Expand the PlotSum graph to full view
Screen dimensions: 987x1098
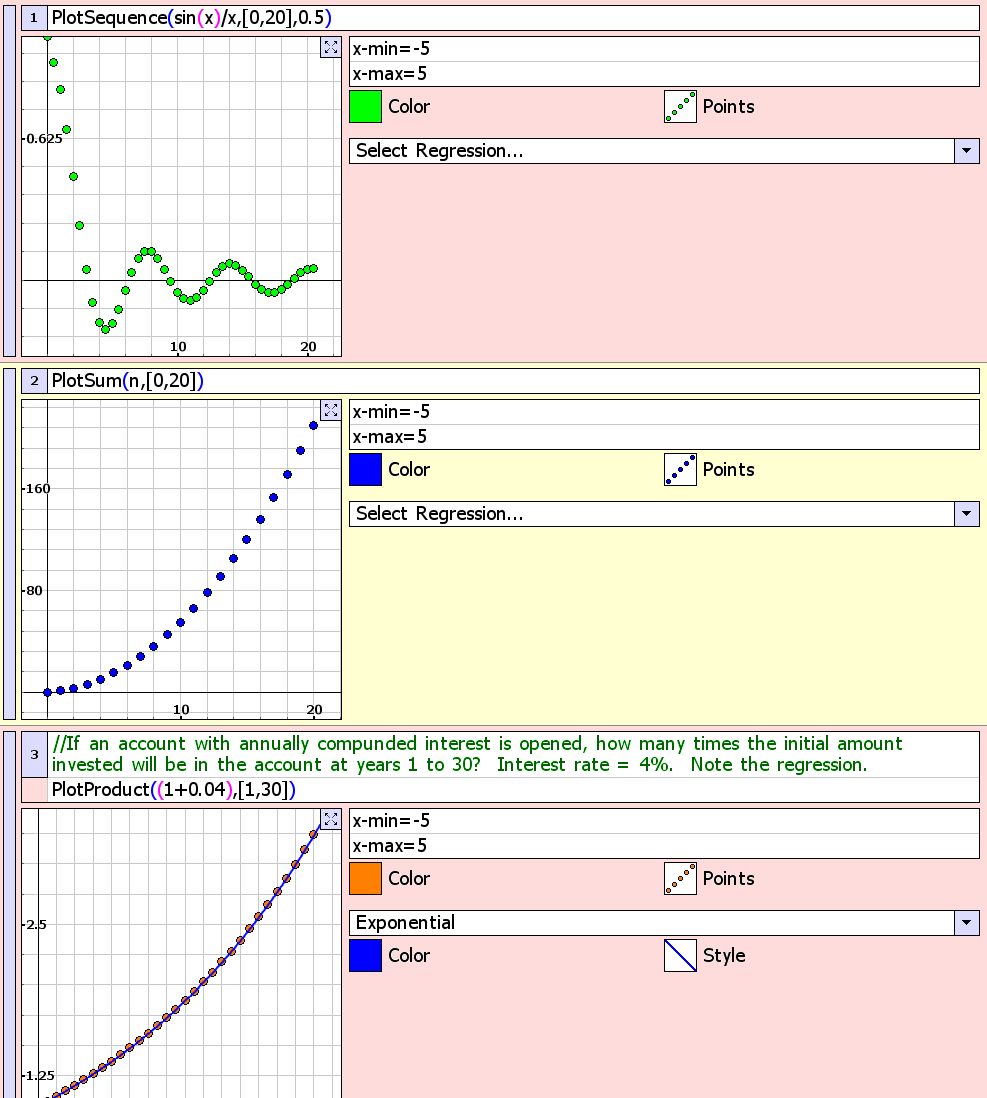pyautogui.click(x=331, y=410)
